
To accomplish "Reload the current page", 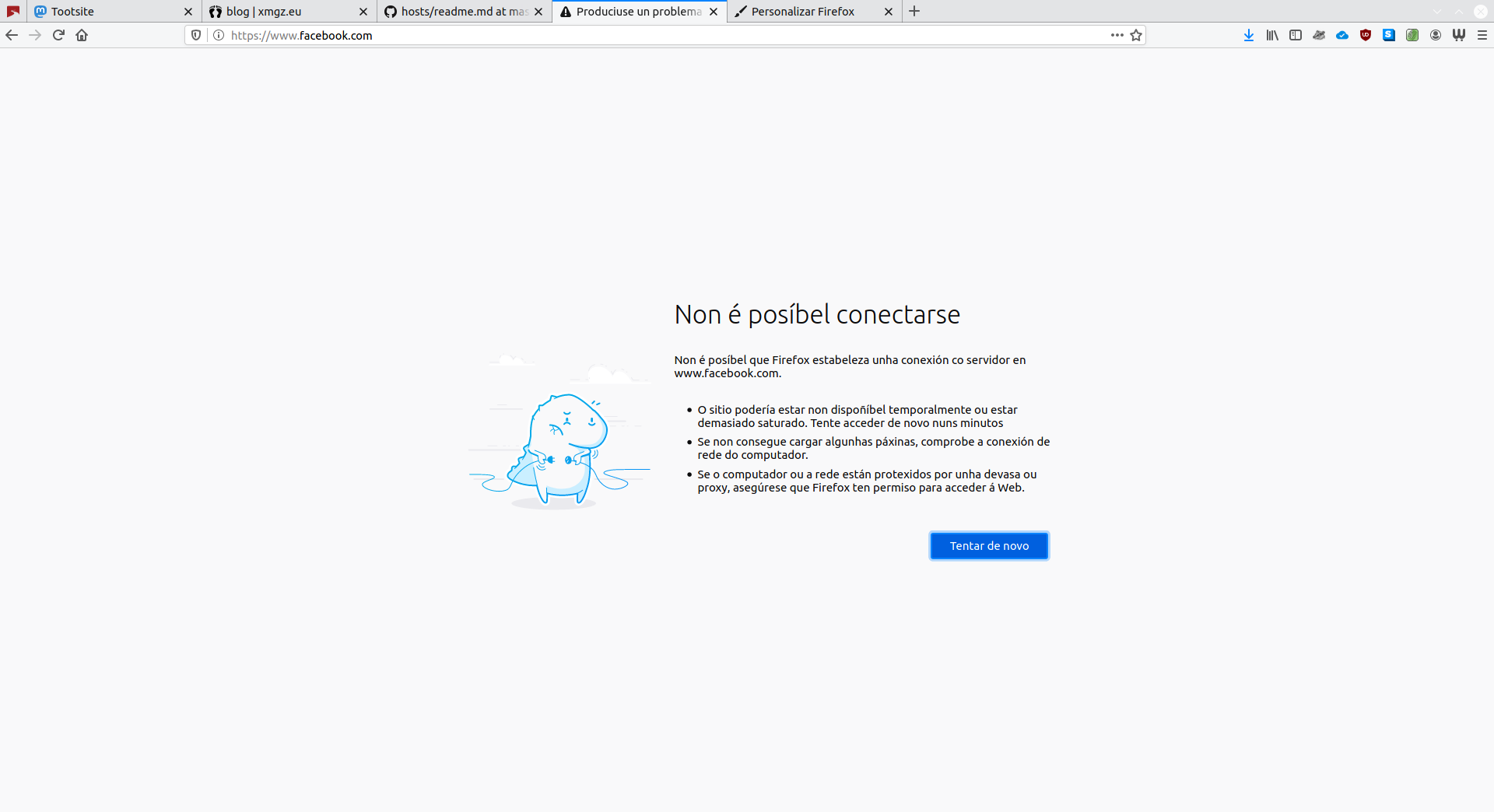I will pyautogui.click(x=58, y=35).
